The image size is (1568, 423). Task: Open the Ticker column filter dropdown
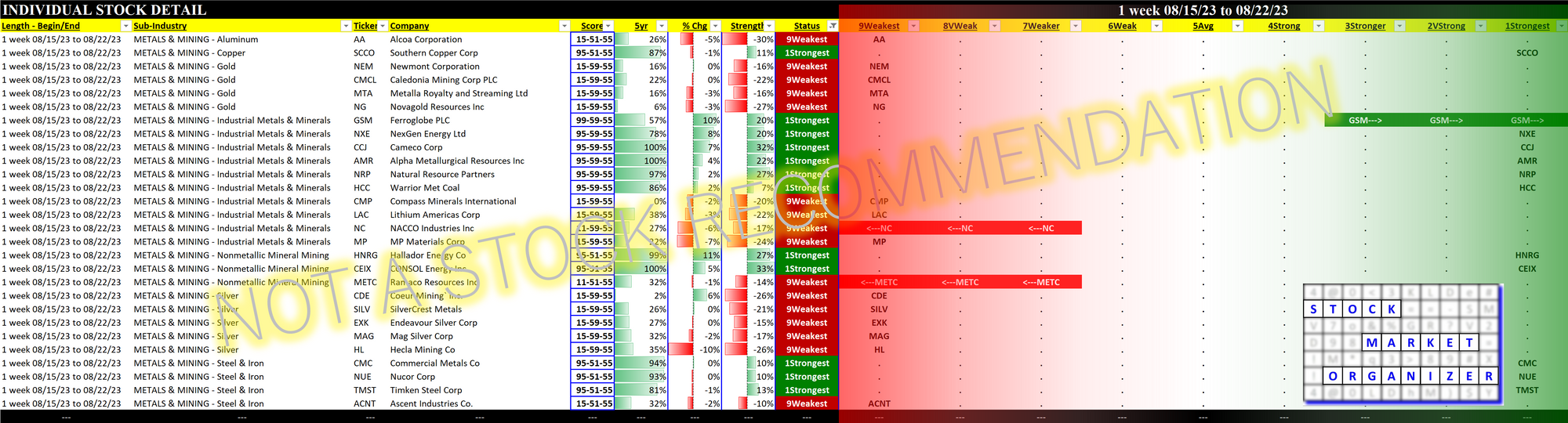pyautogui.click(x=383, y=26)
